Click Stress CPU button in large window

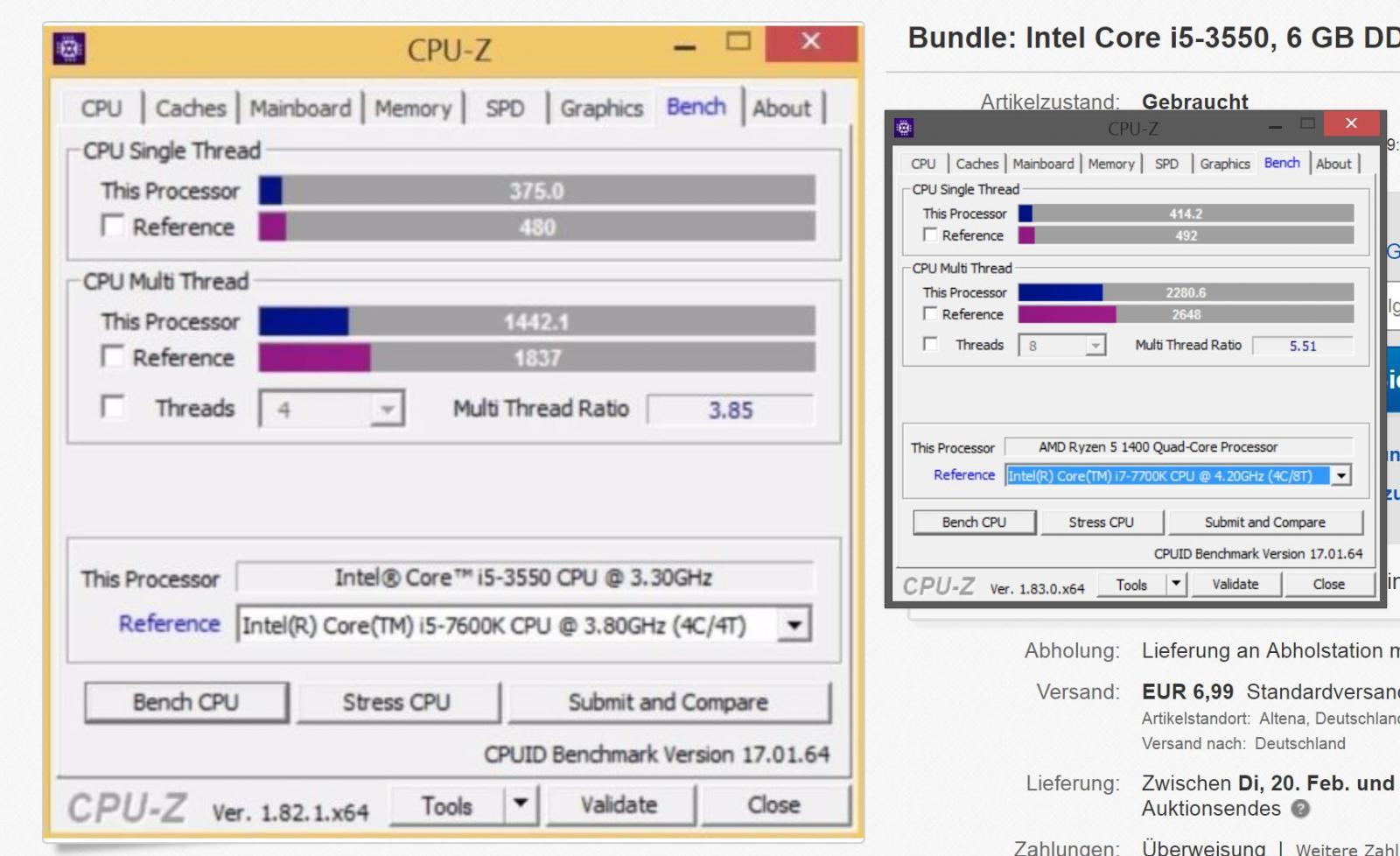point(397,702)
